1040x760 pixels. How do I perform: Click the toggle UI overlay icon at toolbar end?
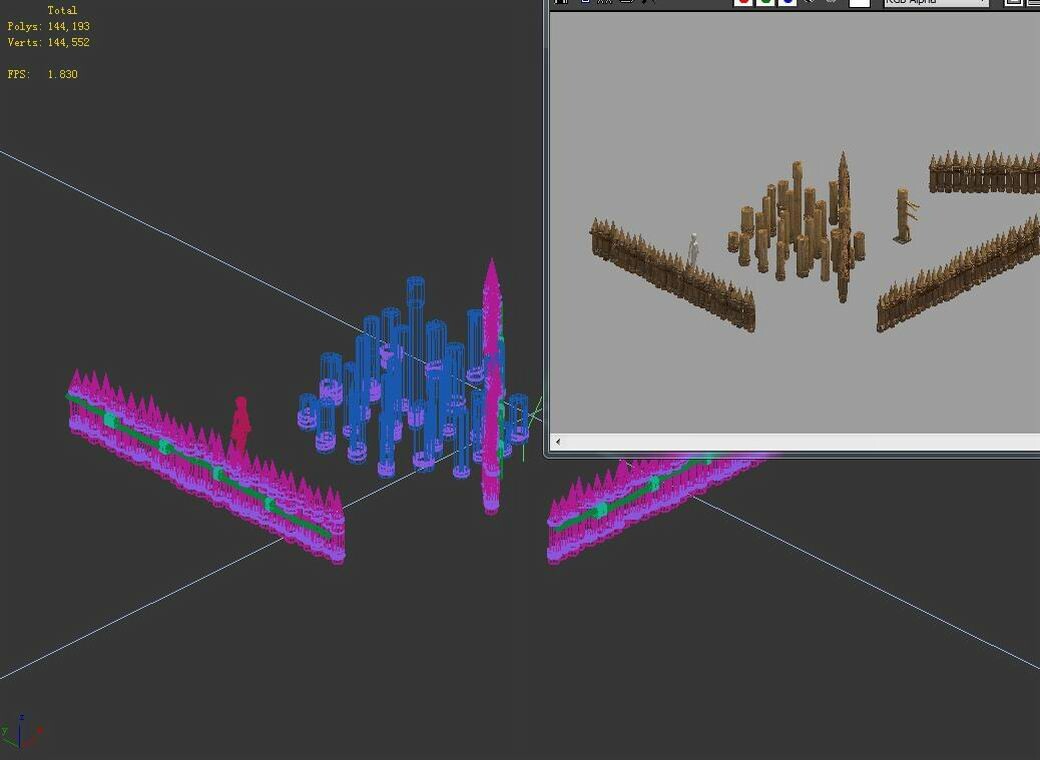[1013, 2]
